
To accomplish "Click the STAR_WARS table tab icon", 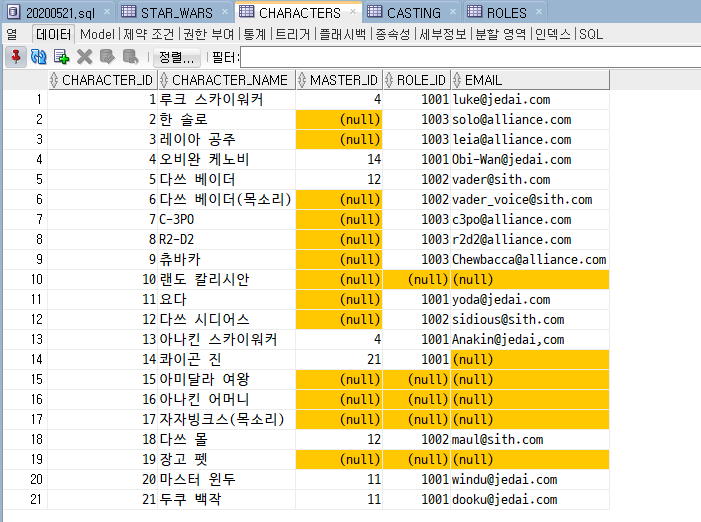I will tap(129, 11).
